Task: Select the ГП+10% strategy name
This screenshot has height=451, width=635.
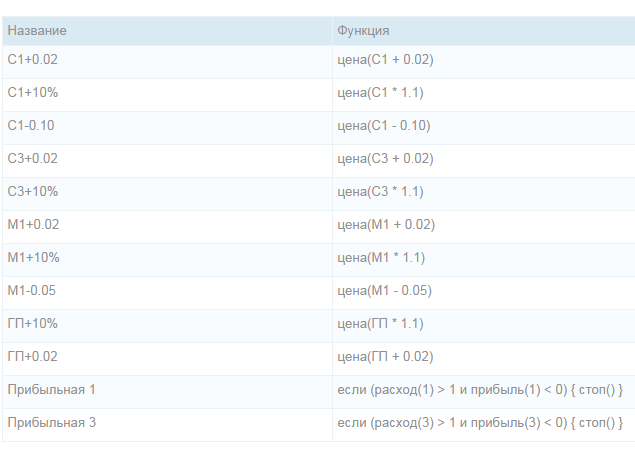Action: [32, 323]
